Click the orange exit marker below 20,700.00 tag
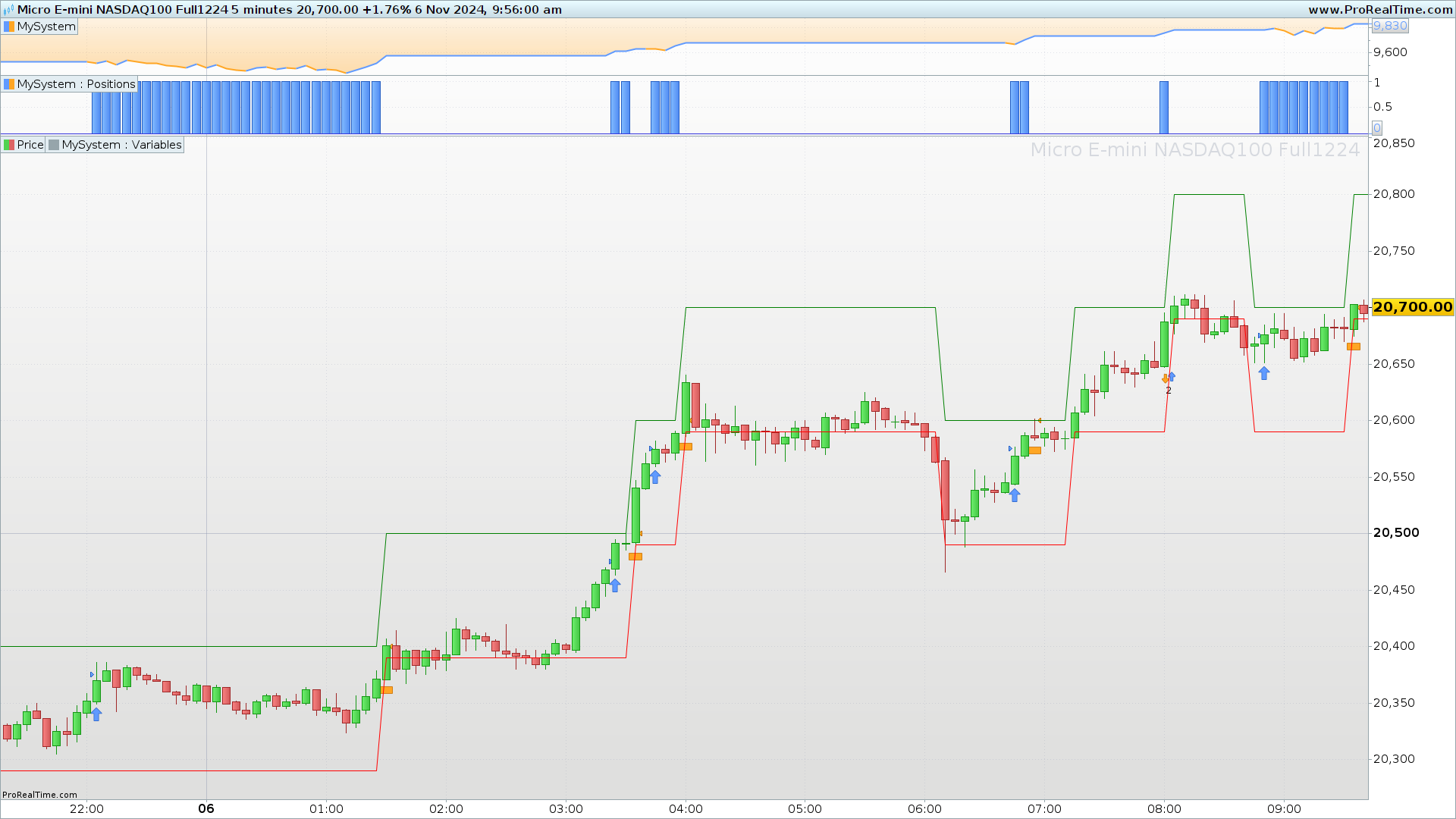 point(1353,347)
